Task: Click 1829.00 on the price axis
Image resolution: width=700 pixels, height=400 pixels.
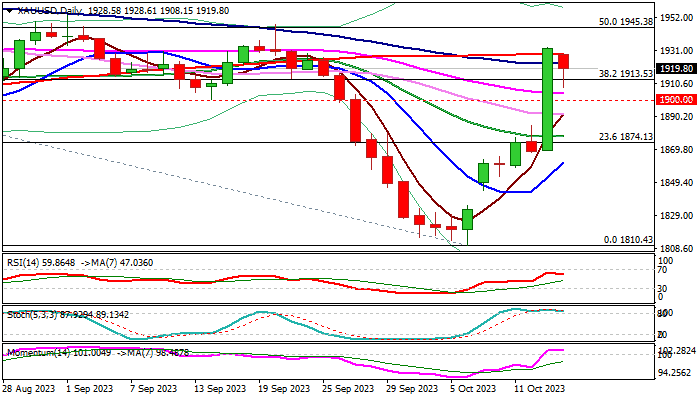Action: tap(677, 215)
